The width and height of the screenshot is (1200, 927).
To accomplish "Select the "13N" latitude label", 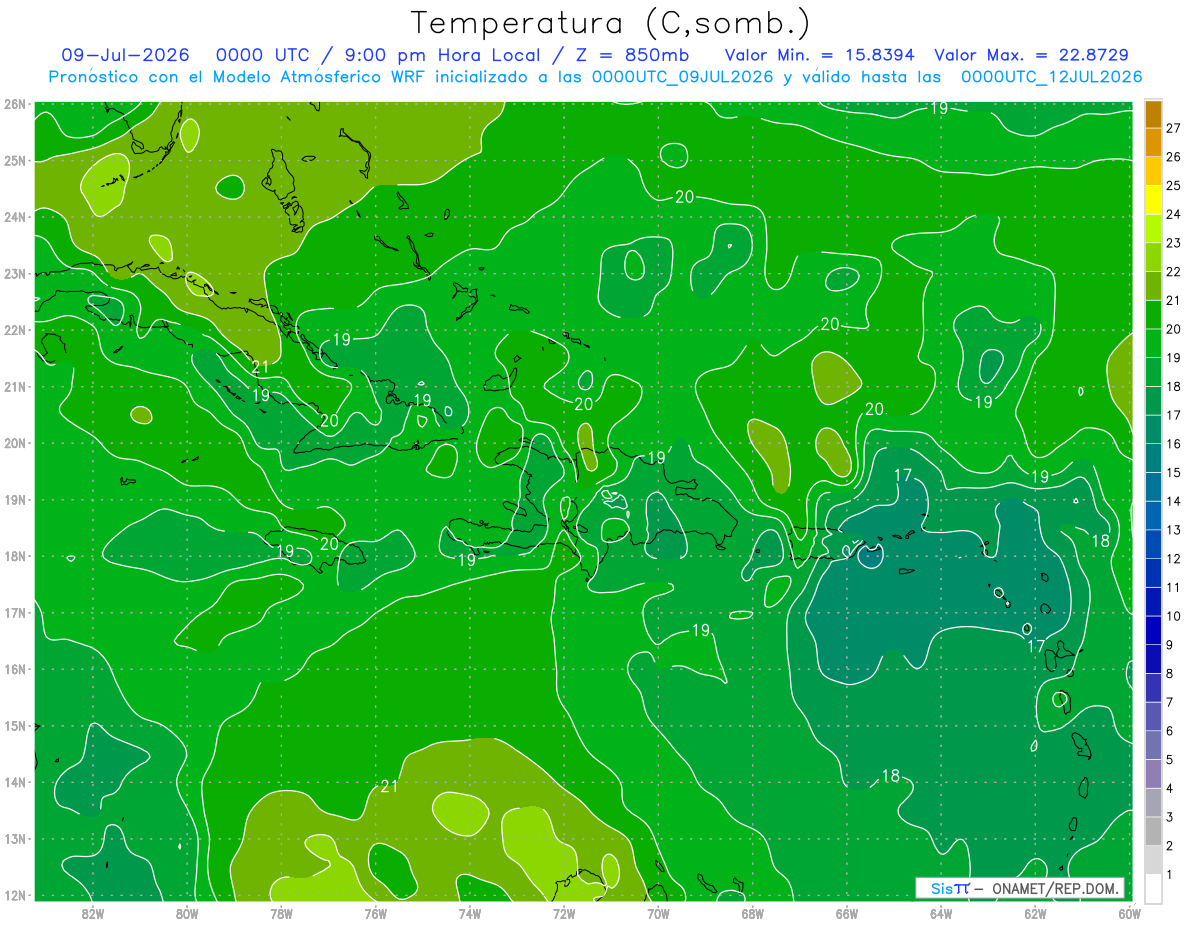I will [14, 838].
